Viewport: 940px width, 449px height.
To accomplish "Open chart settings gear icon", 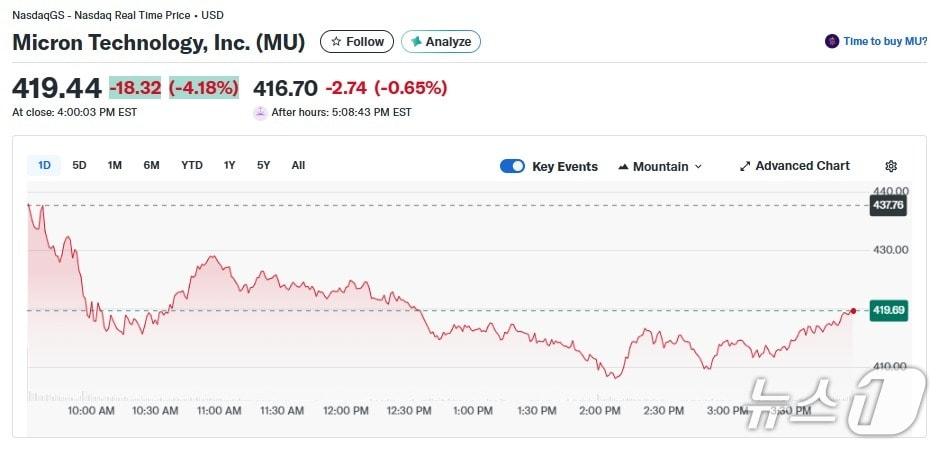I will point(891,166).
